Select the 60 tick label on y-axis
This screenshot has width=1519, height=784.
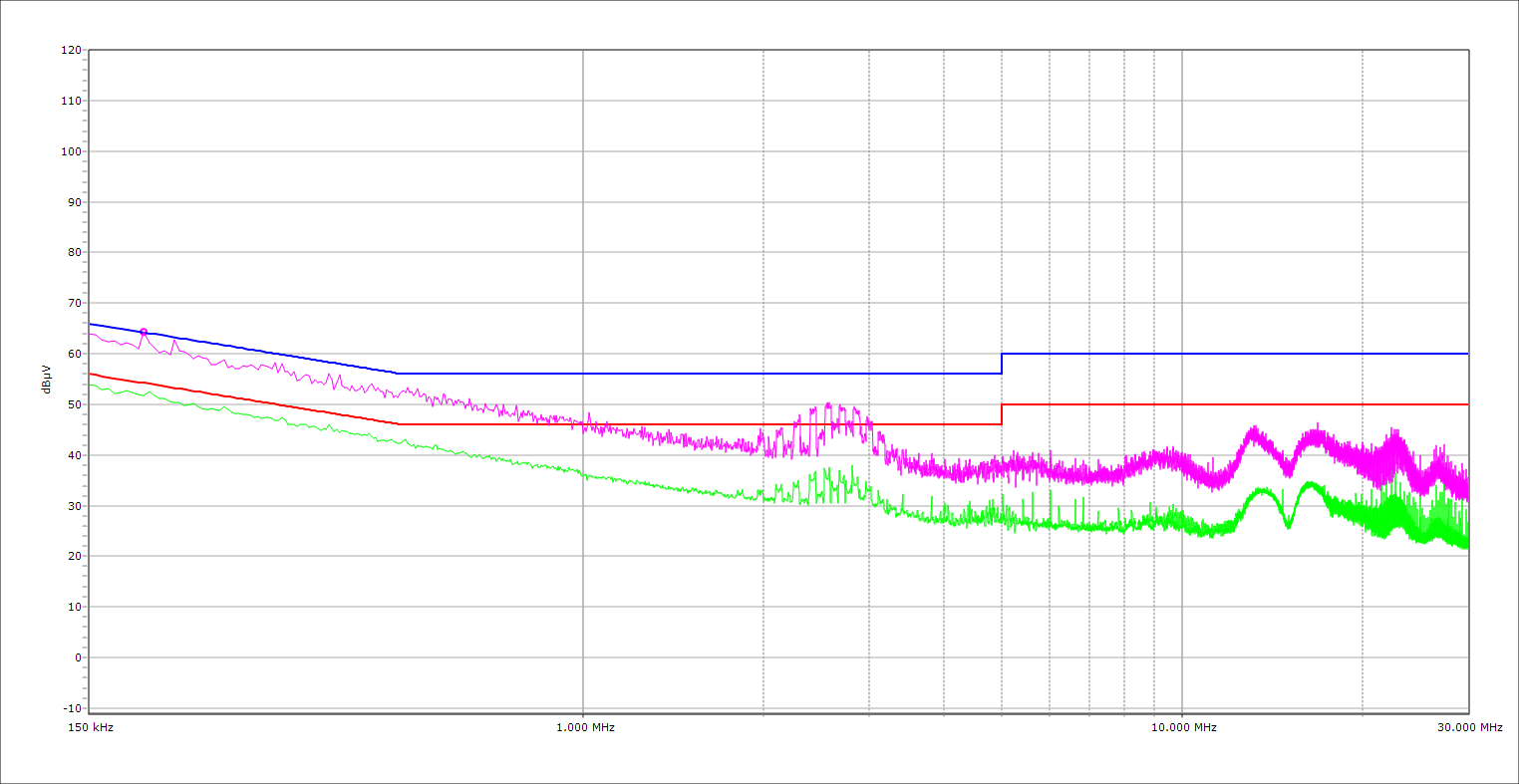click(74, 354)
